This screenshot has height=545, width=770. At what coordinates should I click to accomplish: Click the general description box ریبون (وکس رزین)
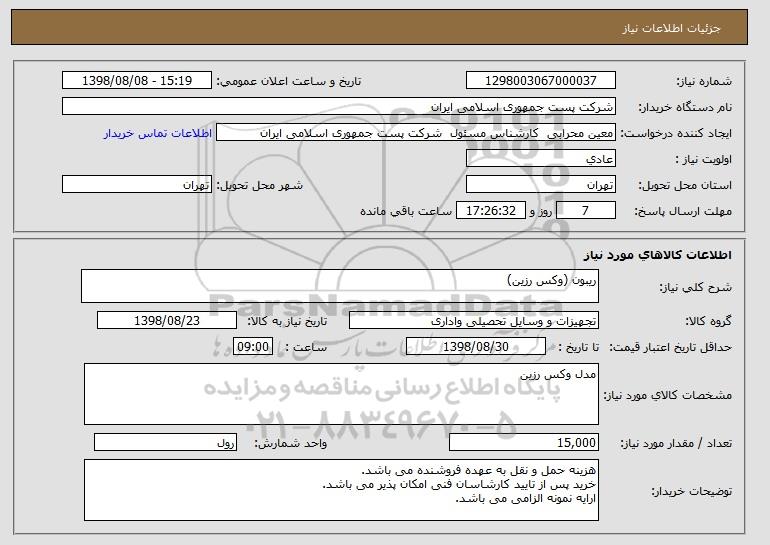coord(340,286)
